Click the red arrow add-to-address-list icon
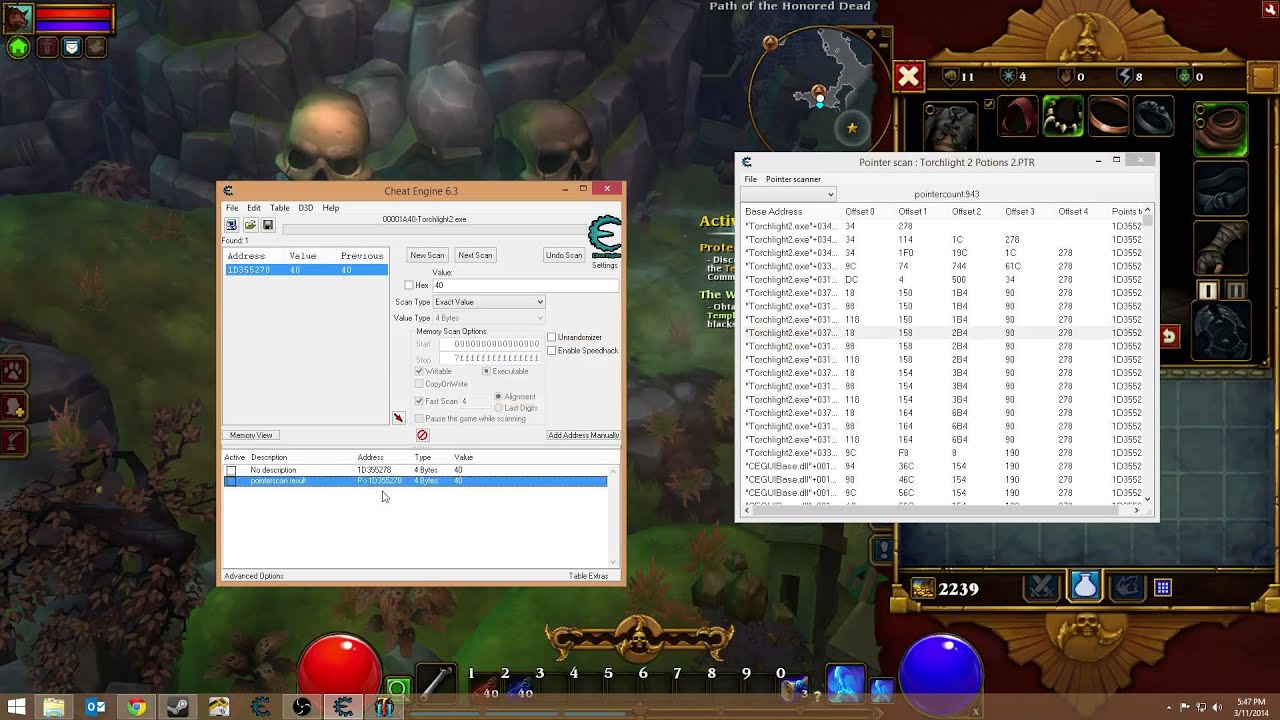This screenshot has width=1280, height=720. point(398,418)
